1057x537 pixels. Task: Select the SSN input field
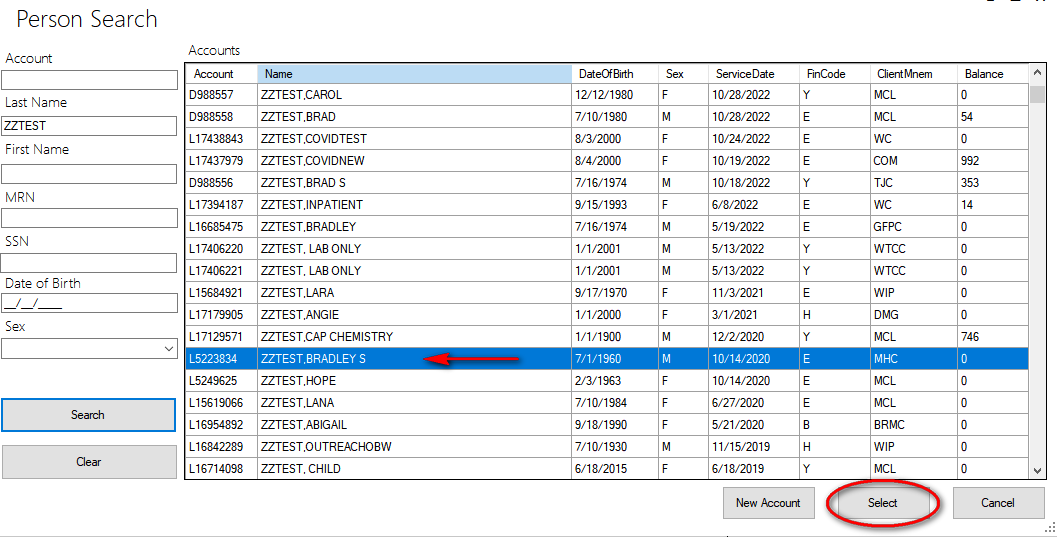89,262
